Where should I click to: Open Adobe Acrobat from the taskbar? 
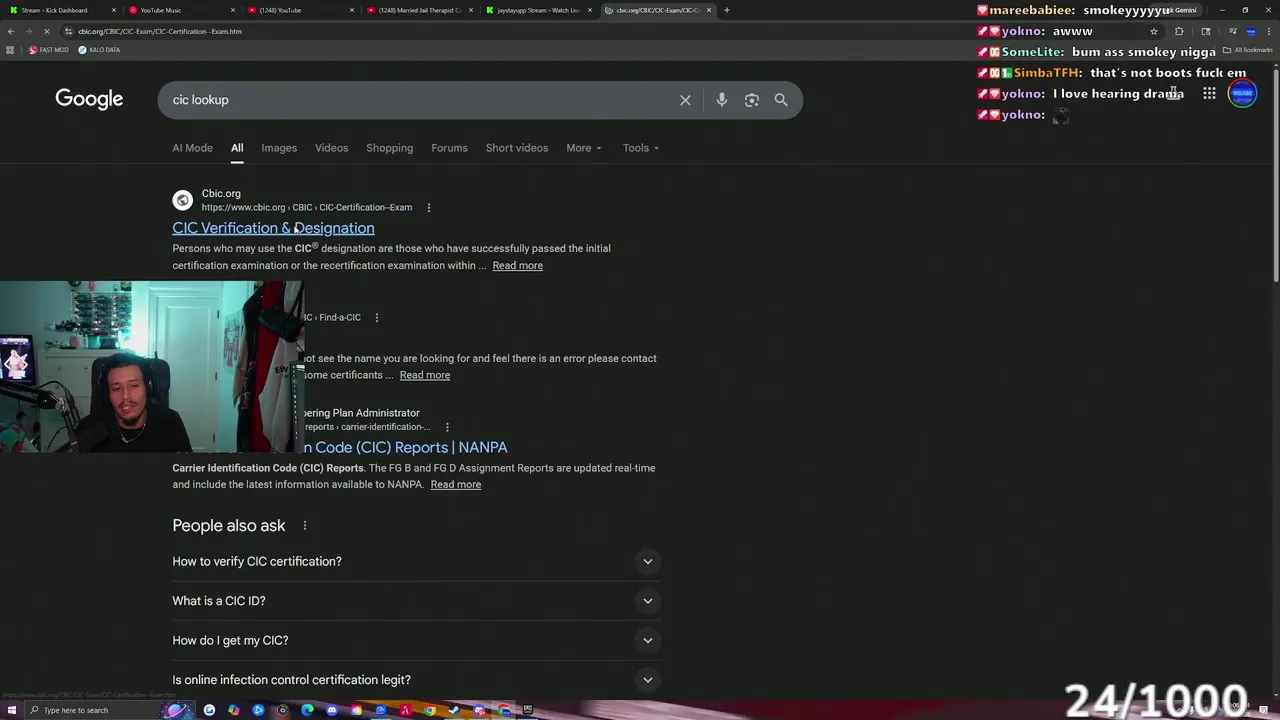[x=405, y=710]
